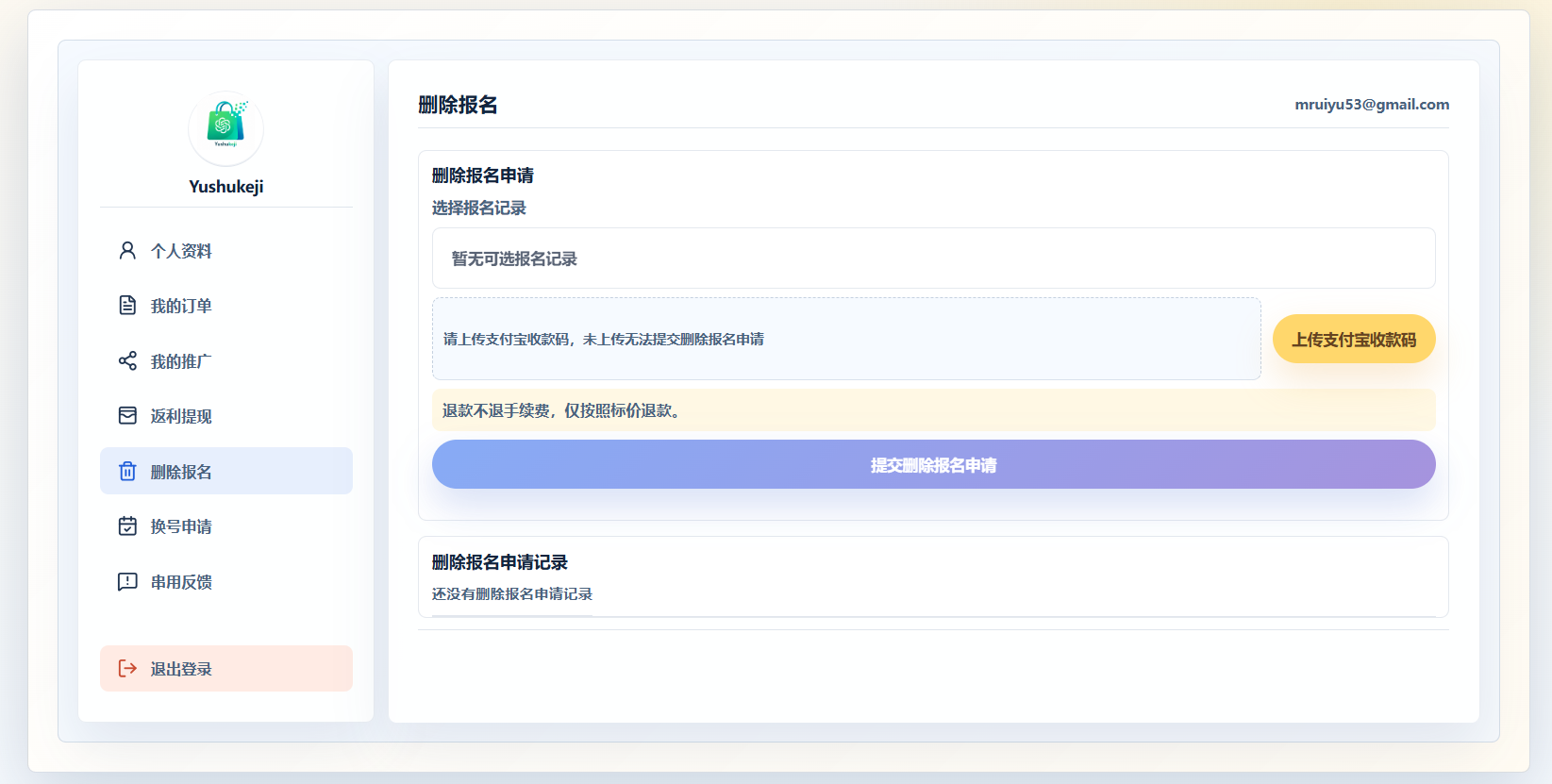Select 返利提现 in sidebar
1552x784 pixels.
(x=226, y=416)
